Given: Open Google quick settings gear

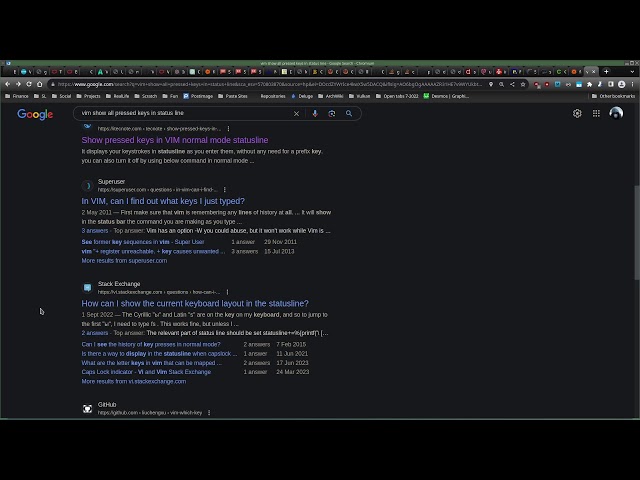Looking at the screenshot, I should point(577,113).
